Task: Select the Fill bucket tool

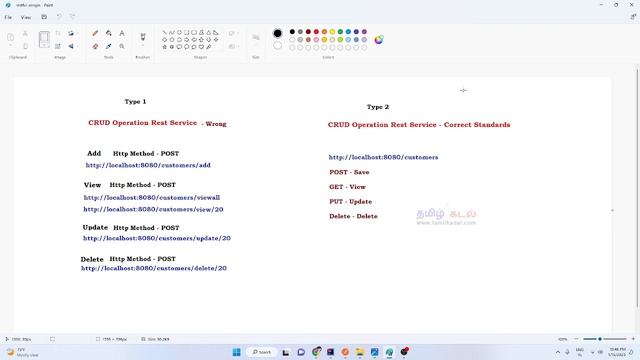Action: [x=109, y=33]
